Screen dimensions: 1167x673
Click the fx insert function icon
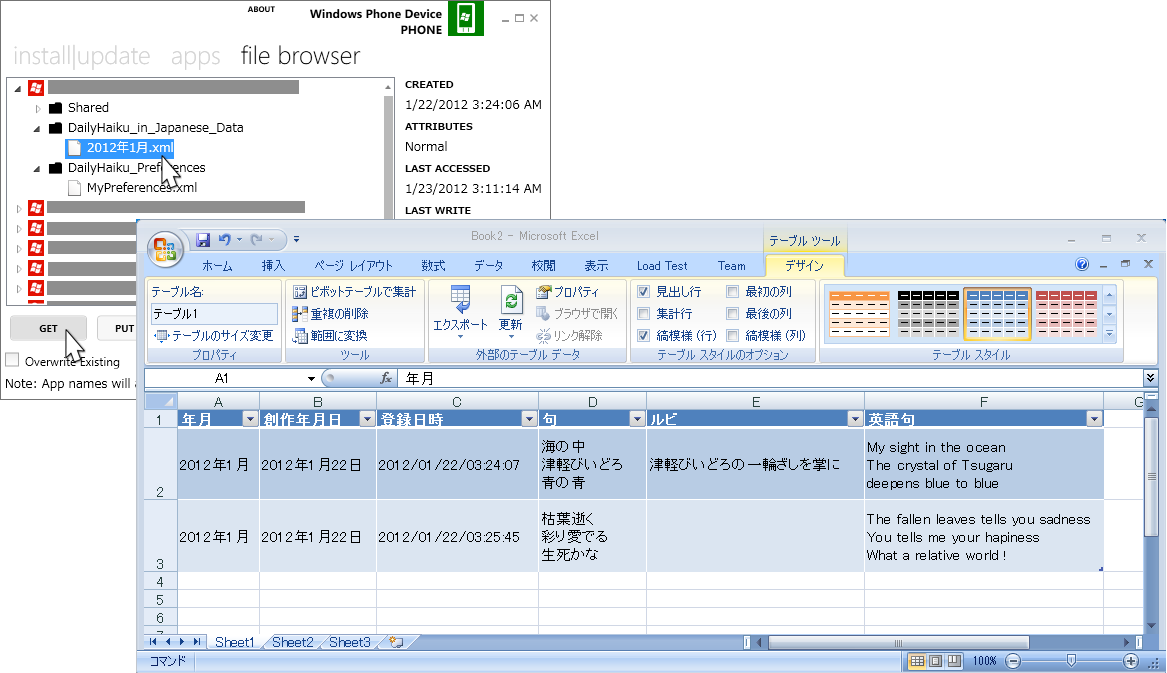pyautogui.click(x=386, y=378)
